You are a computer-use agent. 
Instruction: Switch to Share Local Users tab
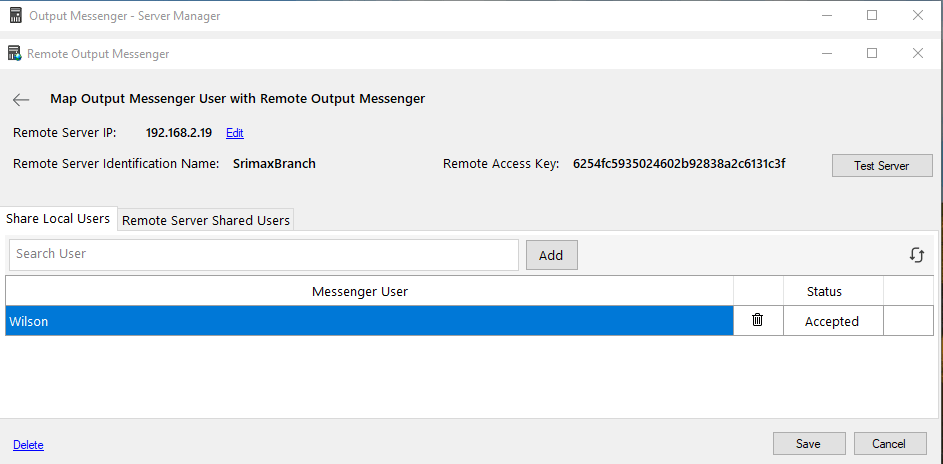(x=58, y=219)
